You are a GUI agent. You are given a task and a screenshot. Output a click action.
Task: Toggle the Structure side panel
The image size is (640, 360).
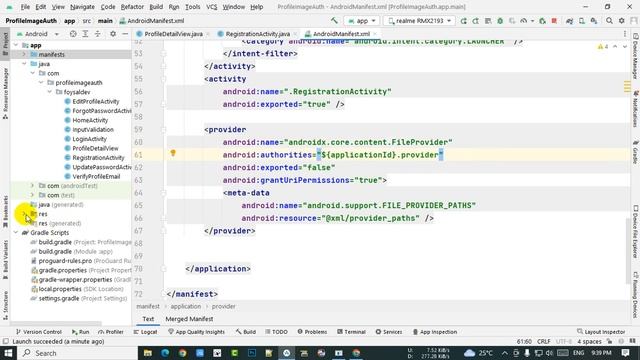click(x=5, y=306)
